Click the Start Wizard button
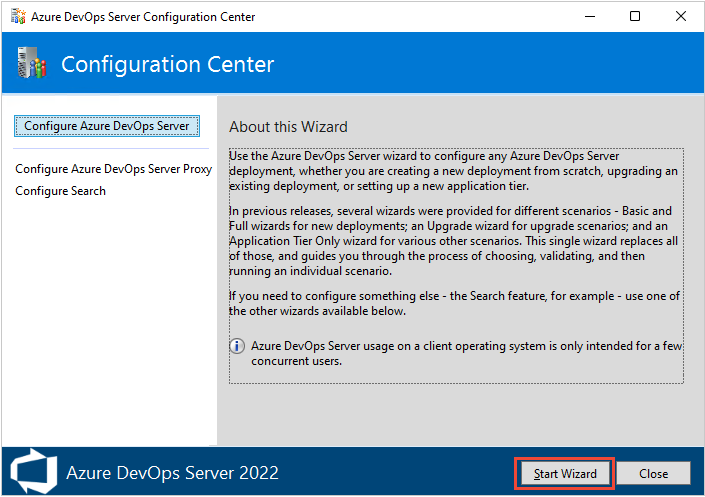The image size is (705, 497). [564, 473]
